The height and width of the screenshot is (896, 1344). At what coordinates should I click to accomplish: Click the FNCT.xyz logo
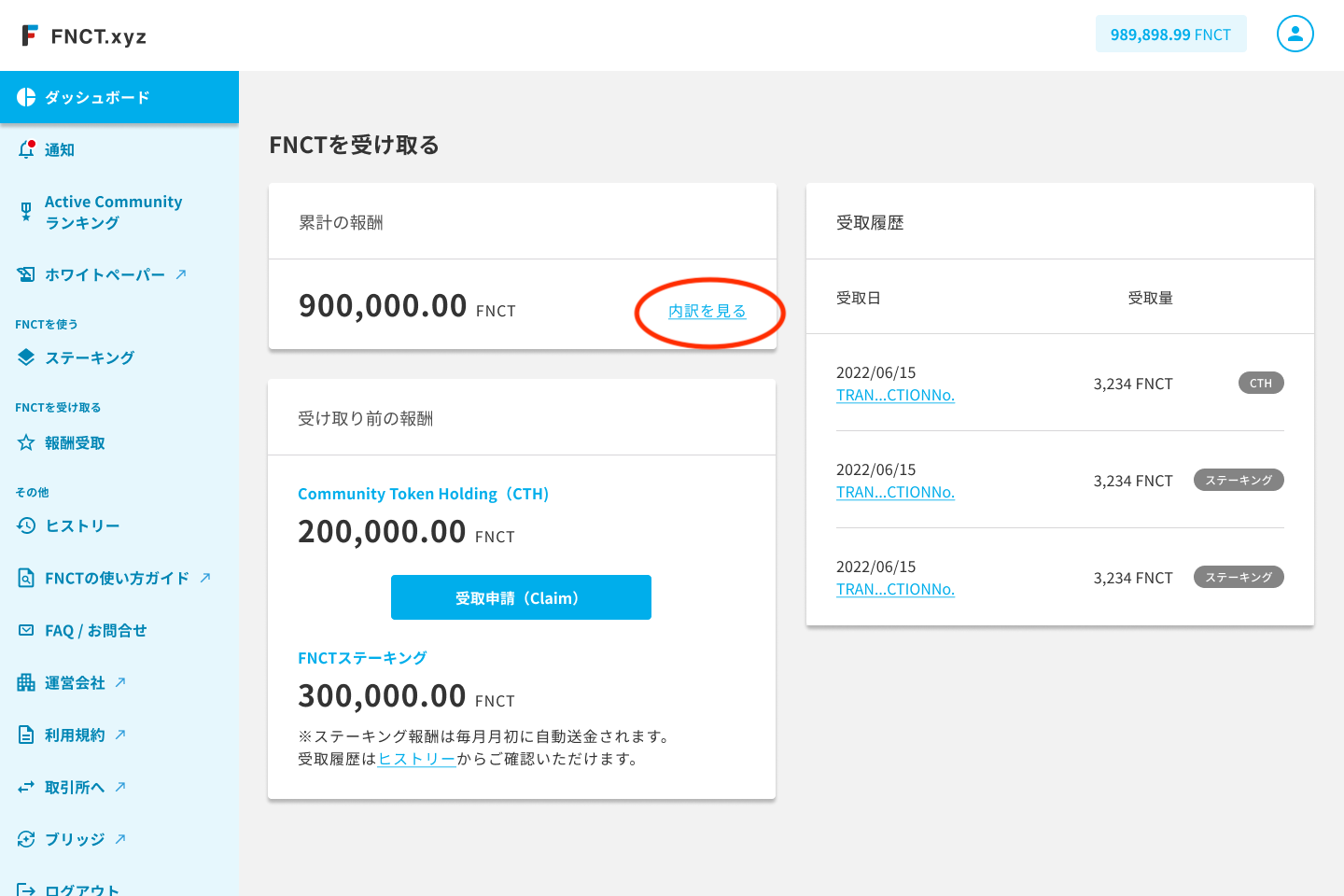[84, 35]
